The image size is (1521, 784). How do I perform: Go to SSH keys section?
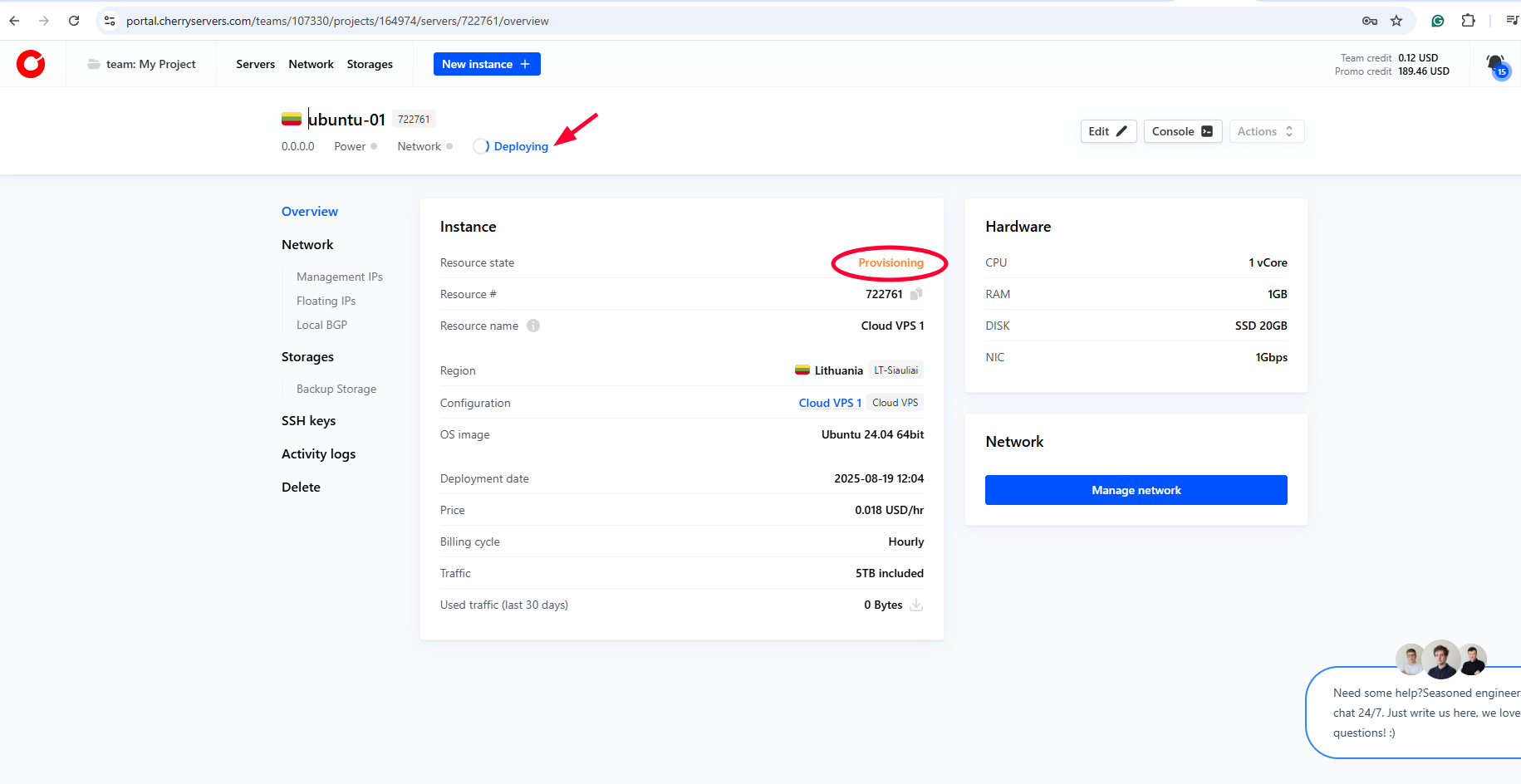[x=308, y=420]
